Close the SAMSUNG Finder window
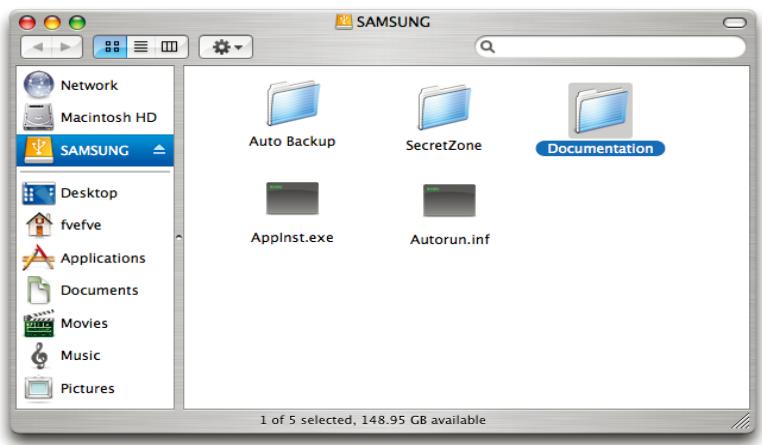762x445 pixels. pyautogui.click(x=27, y=22)
